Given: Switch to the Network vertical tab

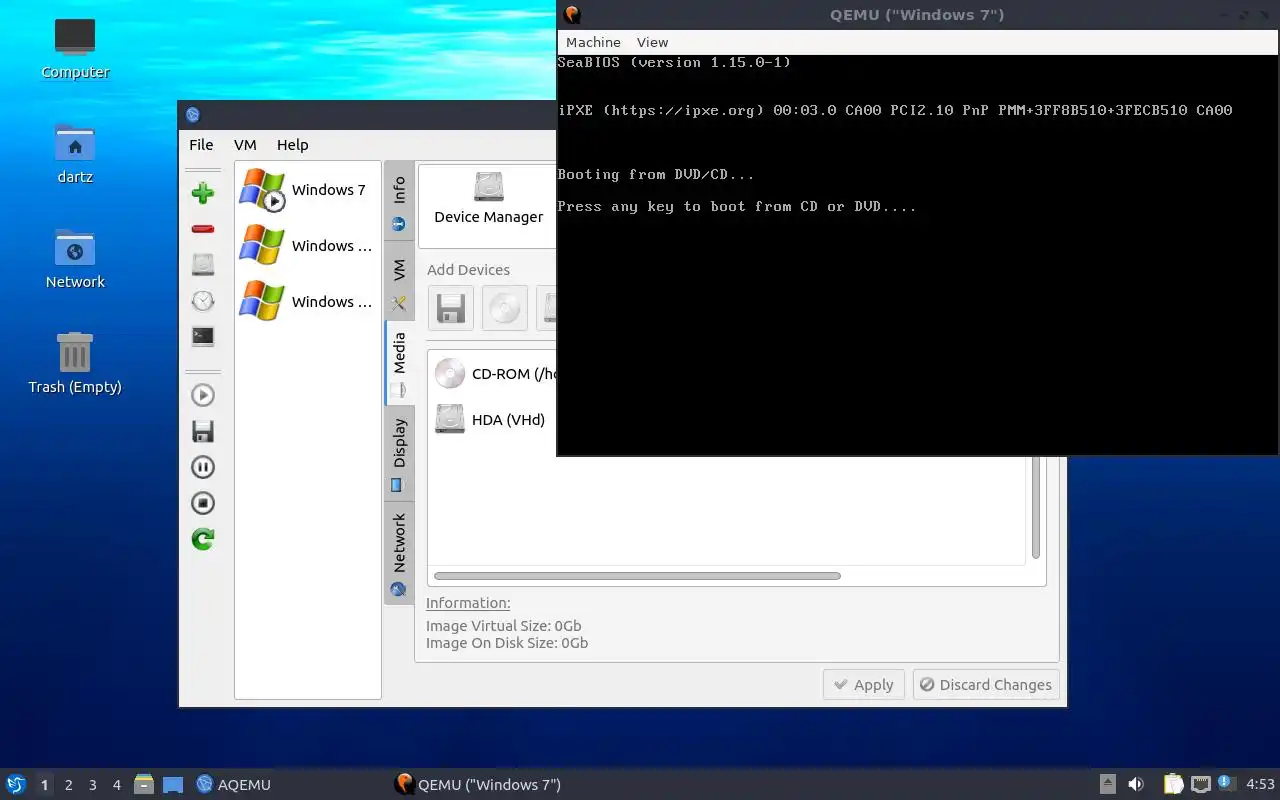Looking at the screenshot, I should [x=399, y=552].
